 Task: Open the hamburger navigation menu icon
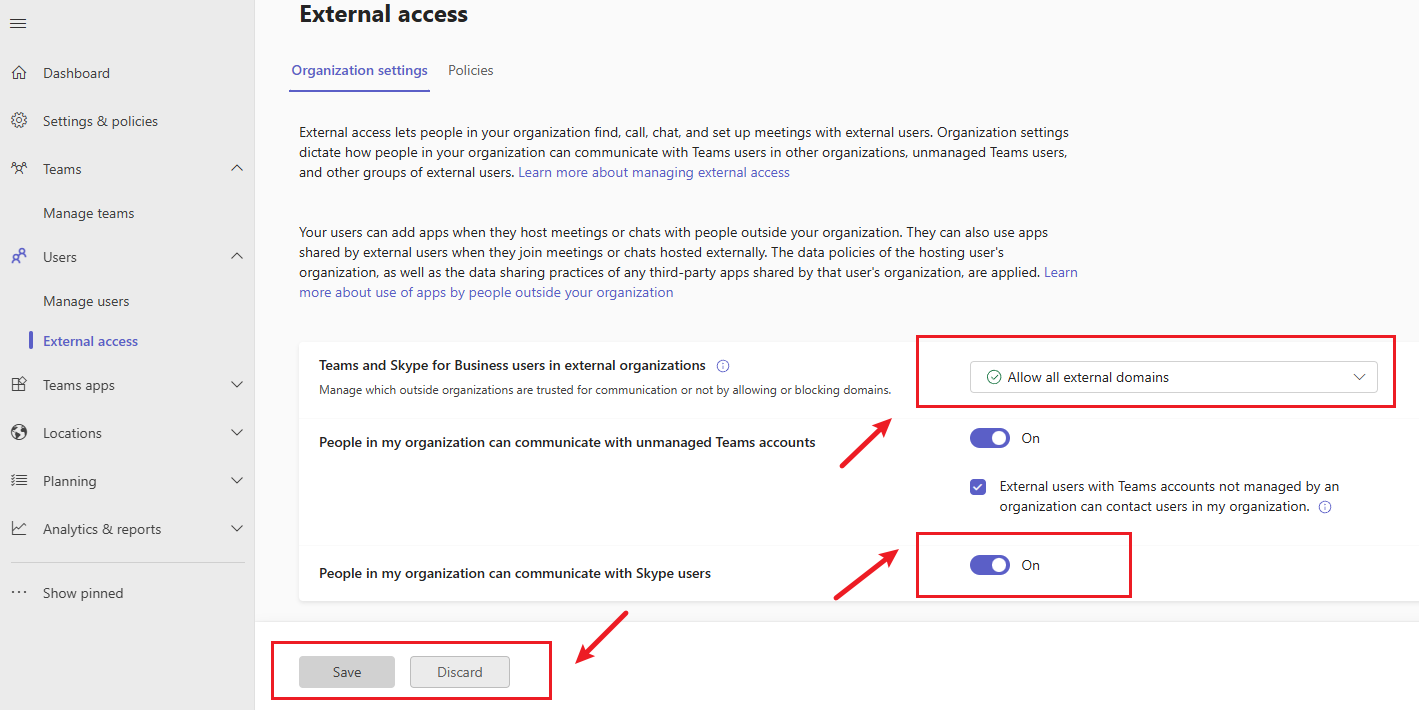tap(18, 24)
